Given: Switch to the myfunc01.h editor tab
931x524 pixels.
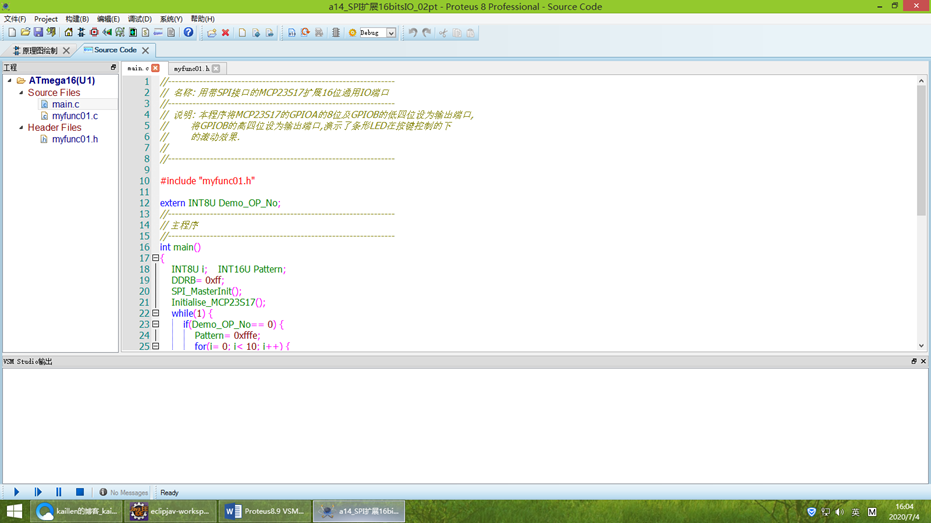Looking at the screenshot, I should 191,68.
